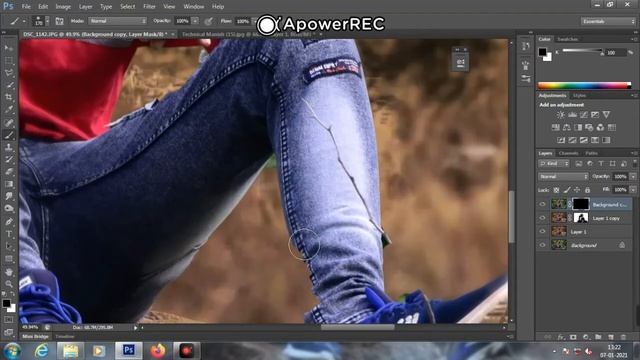640x360 pixels.
Task: Select the Quick Selection tool
Action: [9, 85]
